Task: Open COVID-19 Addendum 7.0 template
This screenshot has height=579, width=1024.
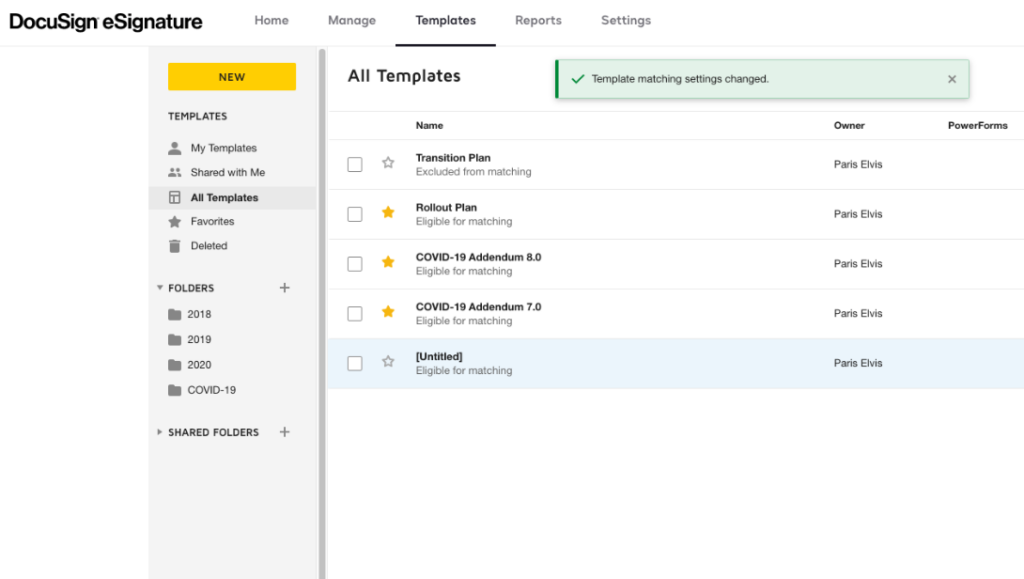Action: 478,306
